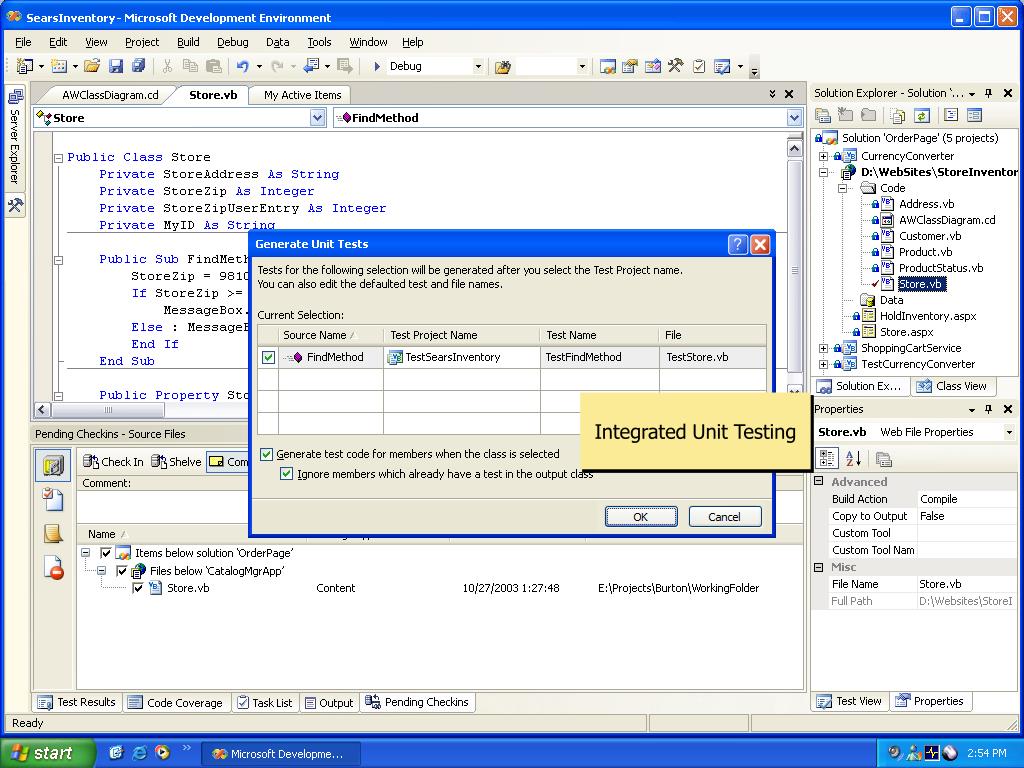Click the Show All Files icon in Solution Explorer
Viewport: 1024px width, 768px height.
898,116
